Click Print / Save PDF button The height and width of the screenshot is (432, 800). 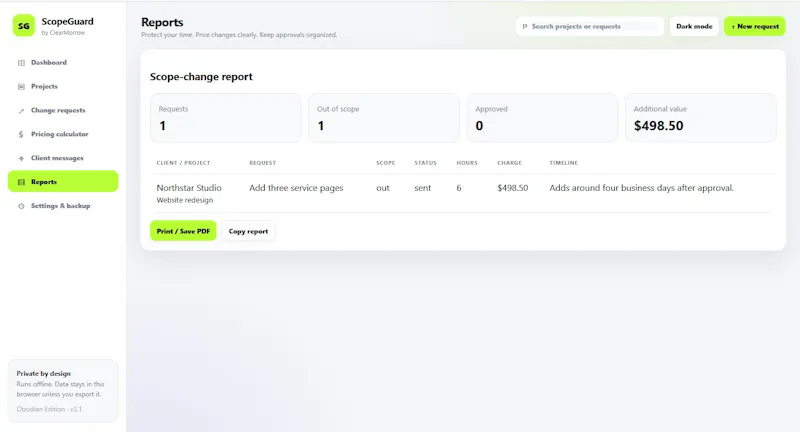tap(183, 231)
